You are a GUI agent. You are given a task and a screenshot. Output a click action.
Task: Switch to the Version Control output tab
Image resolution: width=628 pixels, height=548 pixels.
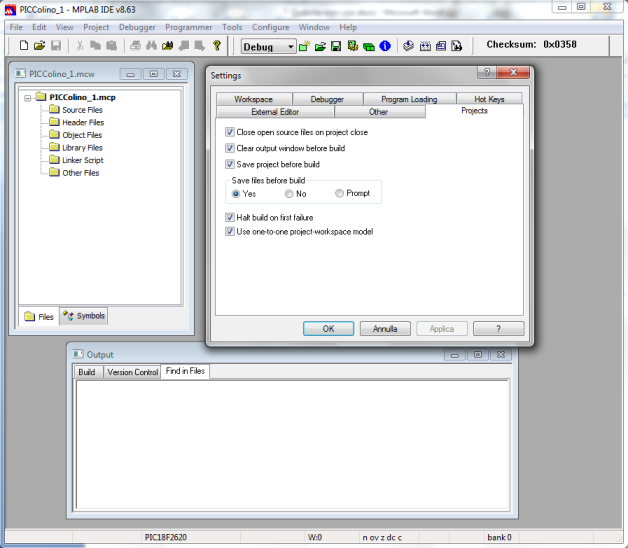pos(133,372)
